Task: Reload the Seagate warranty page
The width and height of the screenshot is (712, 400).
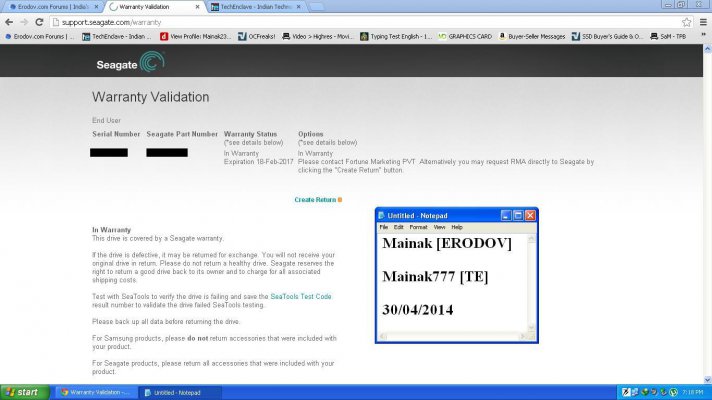Action: point(40,22)
